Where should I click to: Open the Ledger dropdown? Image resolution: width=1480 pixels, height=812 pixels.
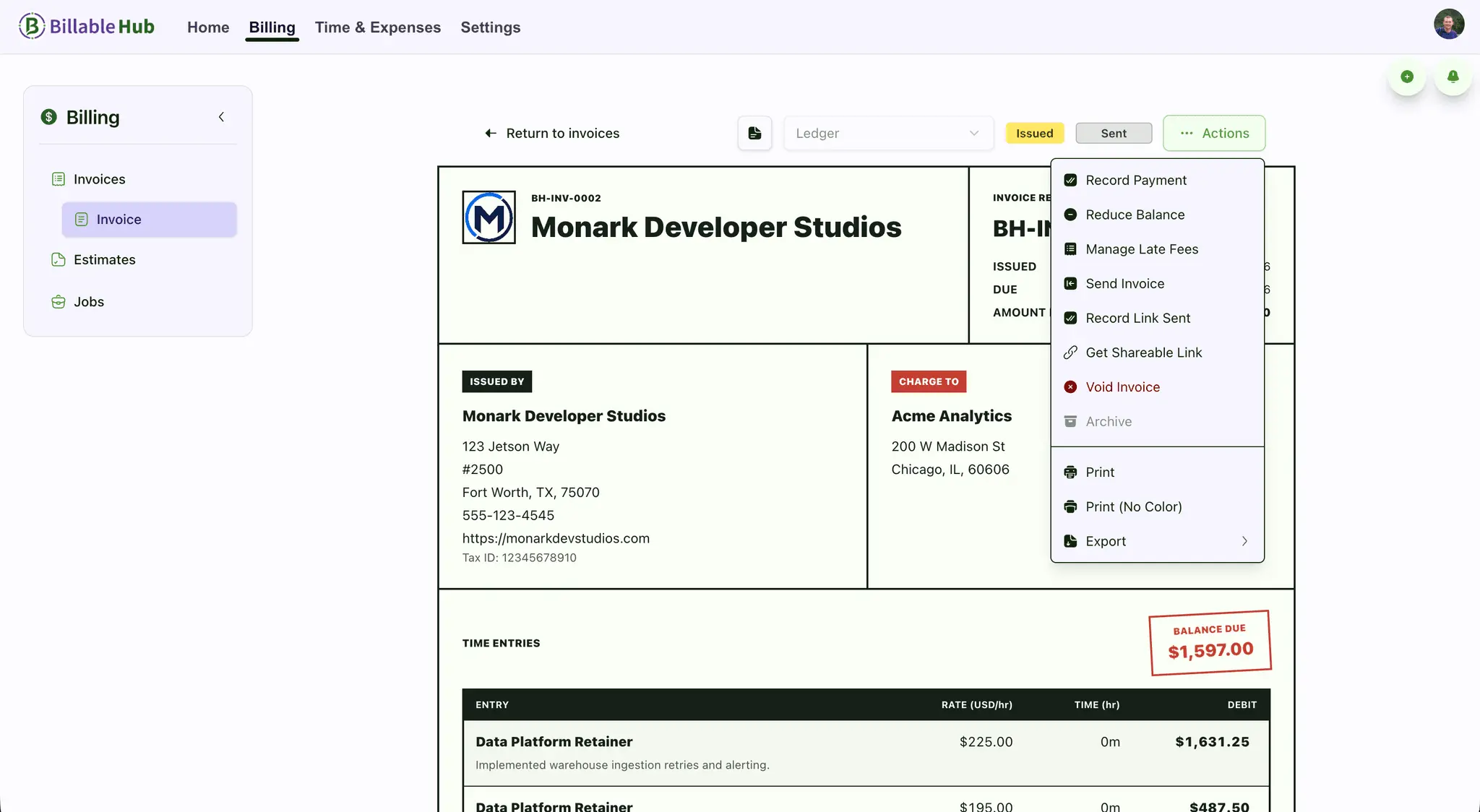pos(888,133)
